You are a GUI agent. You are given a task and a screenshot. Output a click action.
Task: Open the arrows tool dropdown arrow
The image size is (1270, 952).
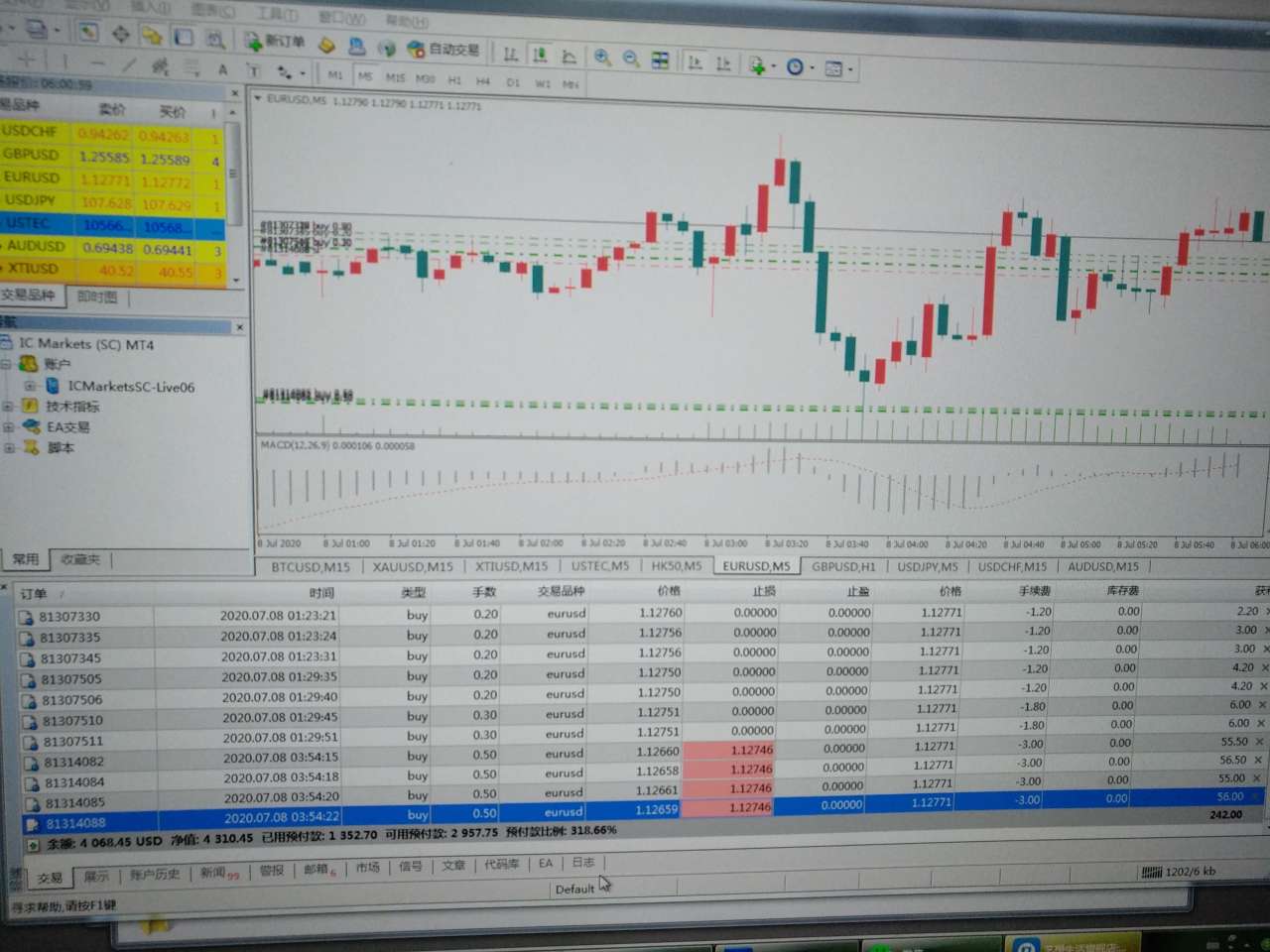(x=302, y=73)
